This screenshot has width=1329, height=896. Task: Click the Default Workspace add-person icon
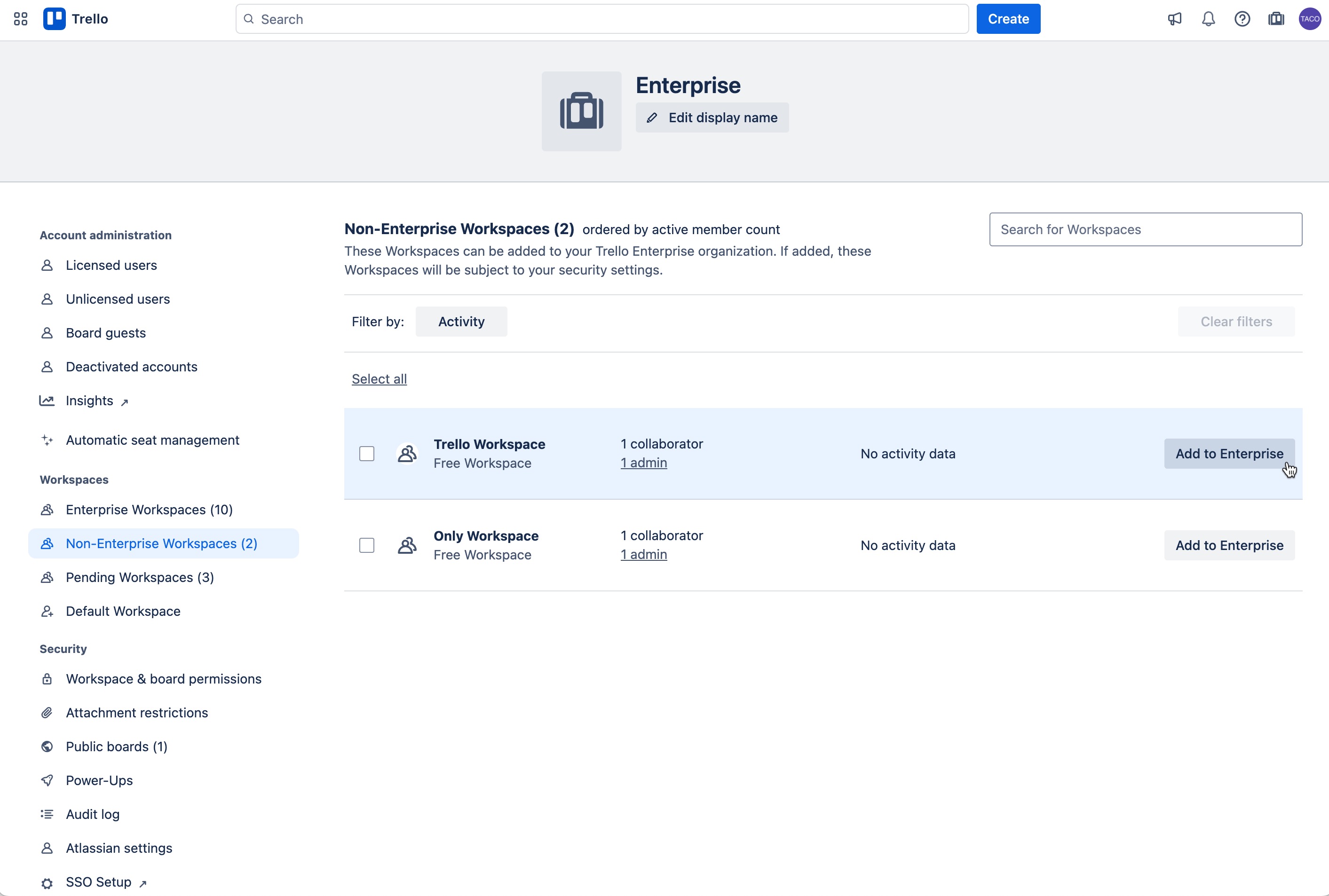pos(47,612)
